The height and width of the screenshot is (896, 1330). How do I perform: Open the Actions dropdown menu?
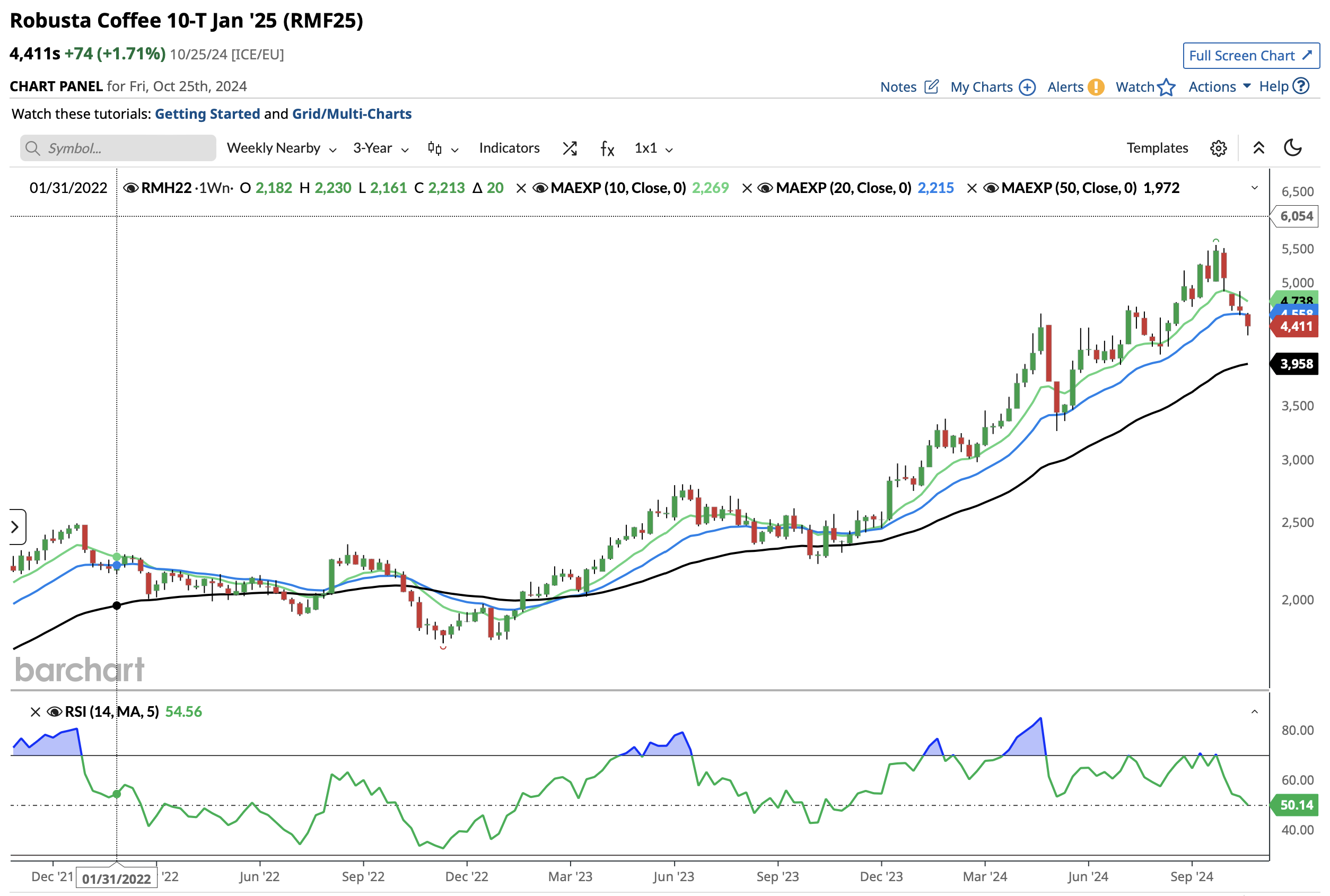[x=1219, y=87]
